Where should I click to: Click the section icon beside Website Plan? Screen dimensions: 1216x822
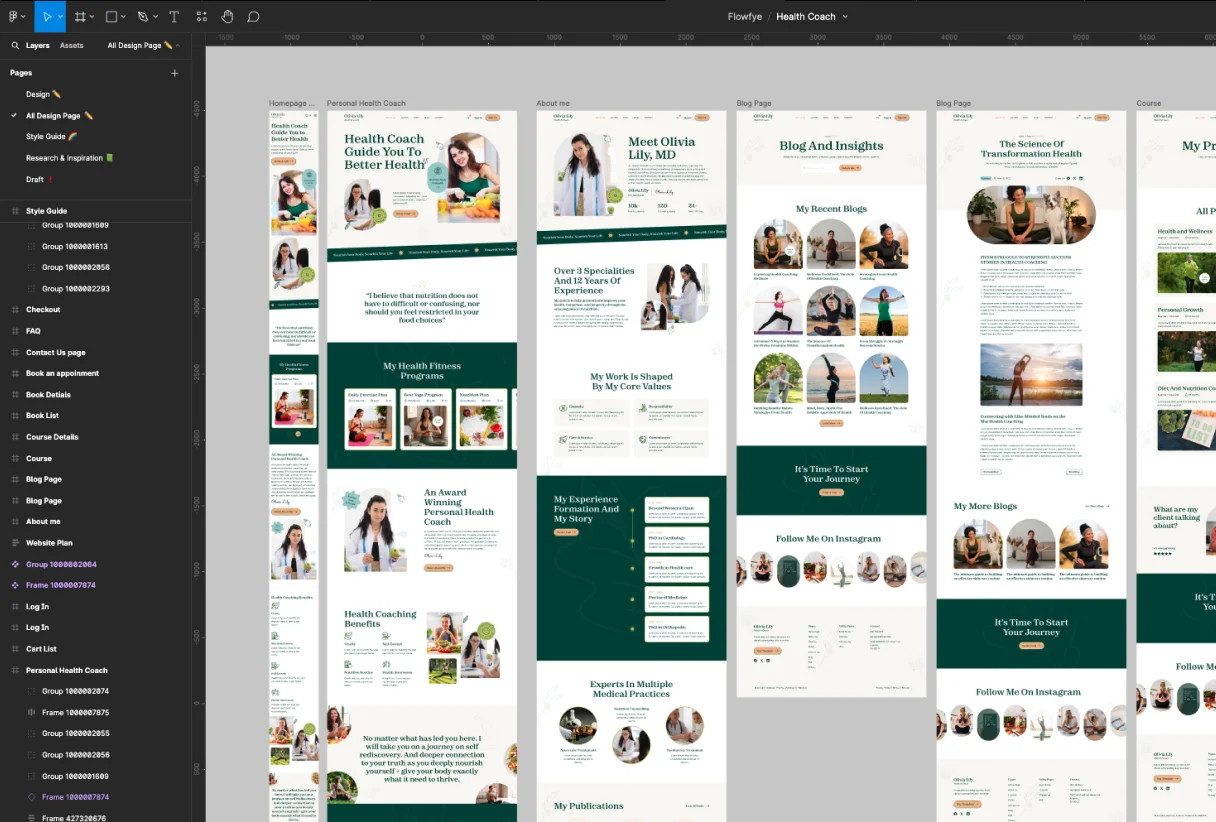pyautogui.click(x=15, y=543)
